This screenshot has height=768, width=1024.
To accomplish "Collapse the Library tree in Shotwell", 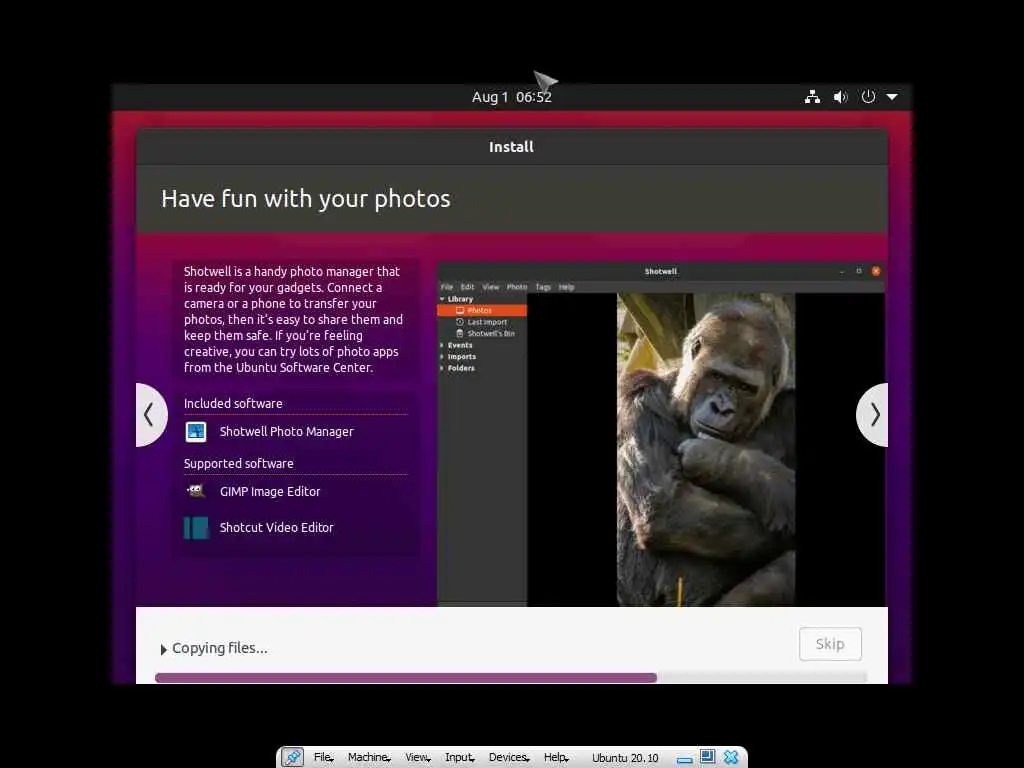I will 442,299.
